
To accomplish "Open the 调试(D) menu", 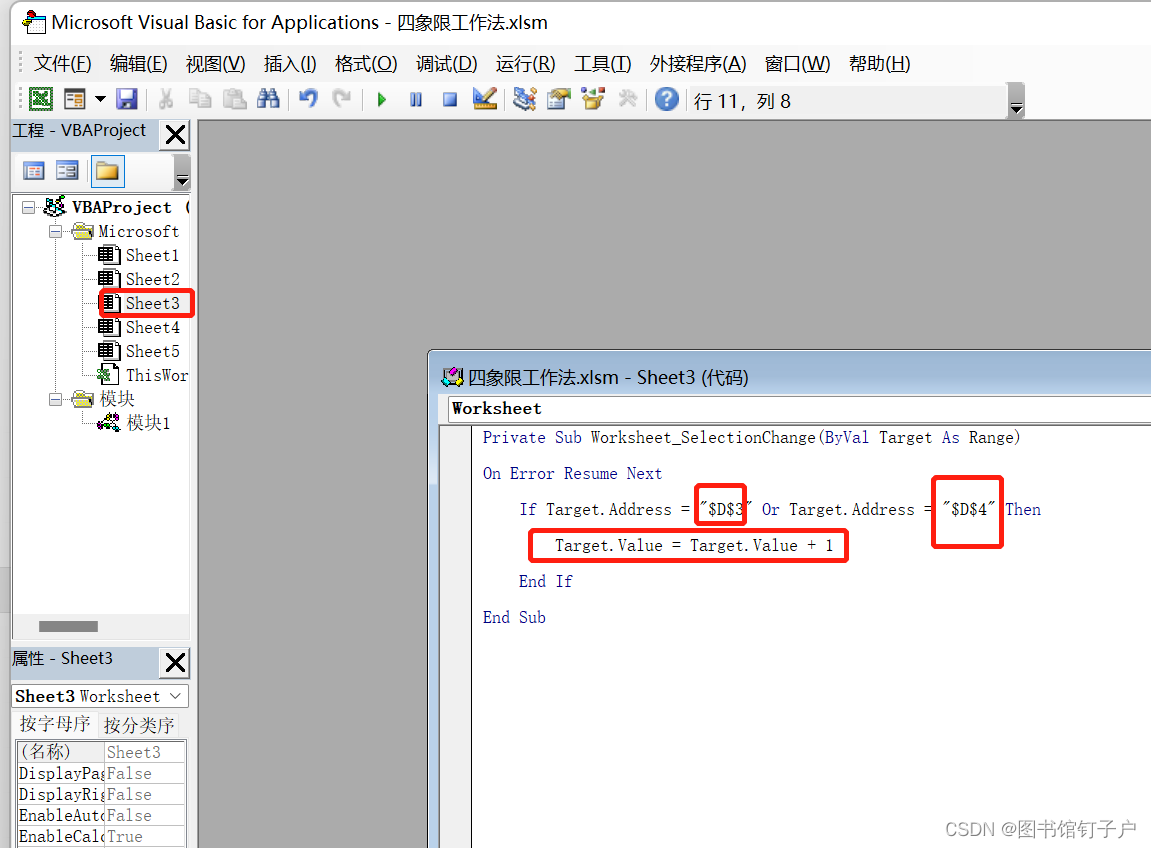I will 446,64.
